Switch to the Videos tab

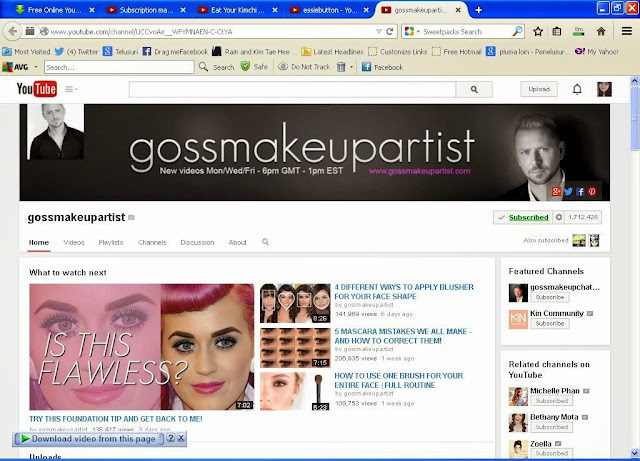(74, 242)
